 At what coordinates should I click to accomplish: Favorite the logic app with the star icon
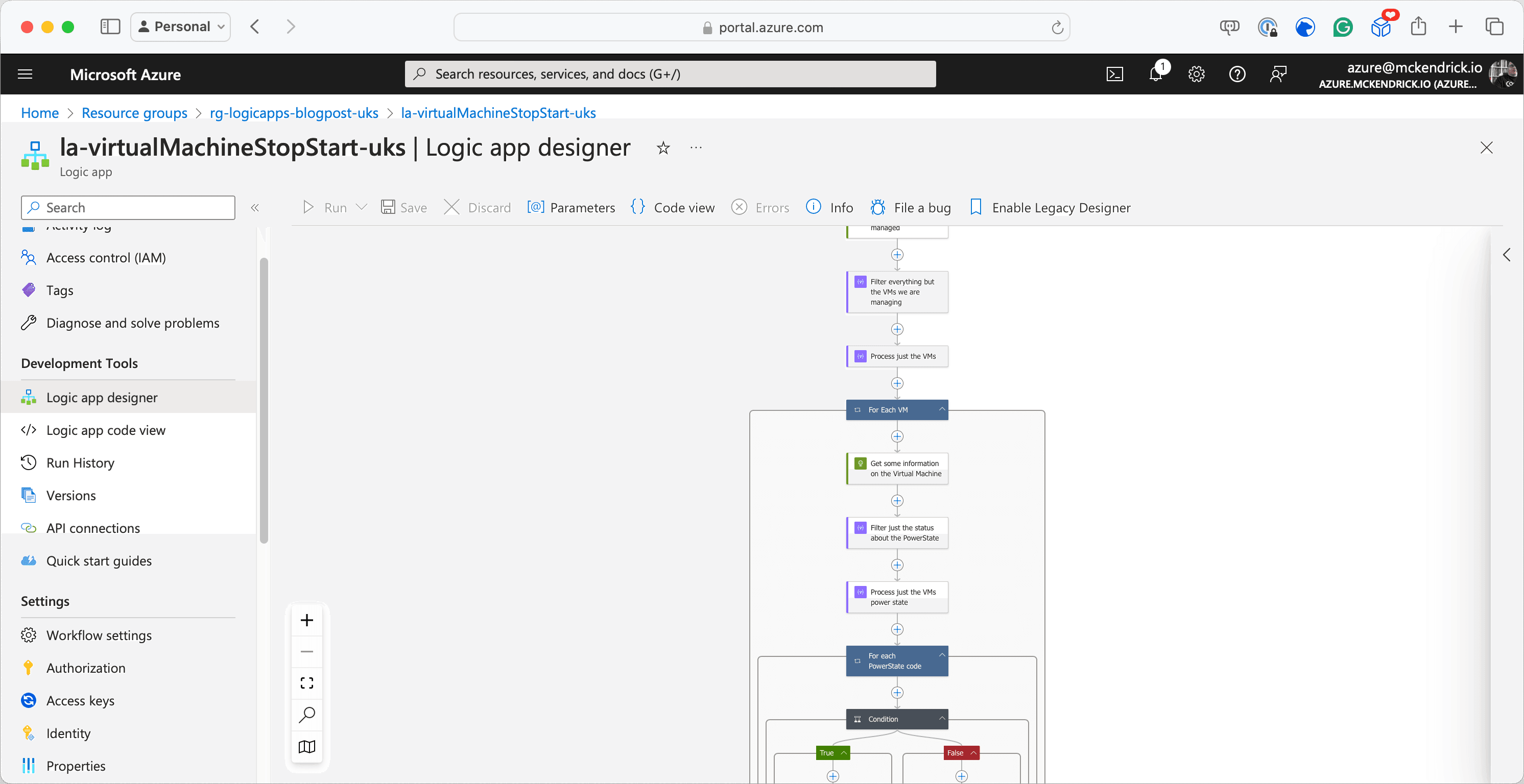point(663,148)
